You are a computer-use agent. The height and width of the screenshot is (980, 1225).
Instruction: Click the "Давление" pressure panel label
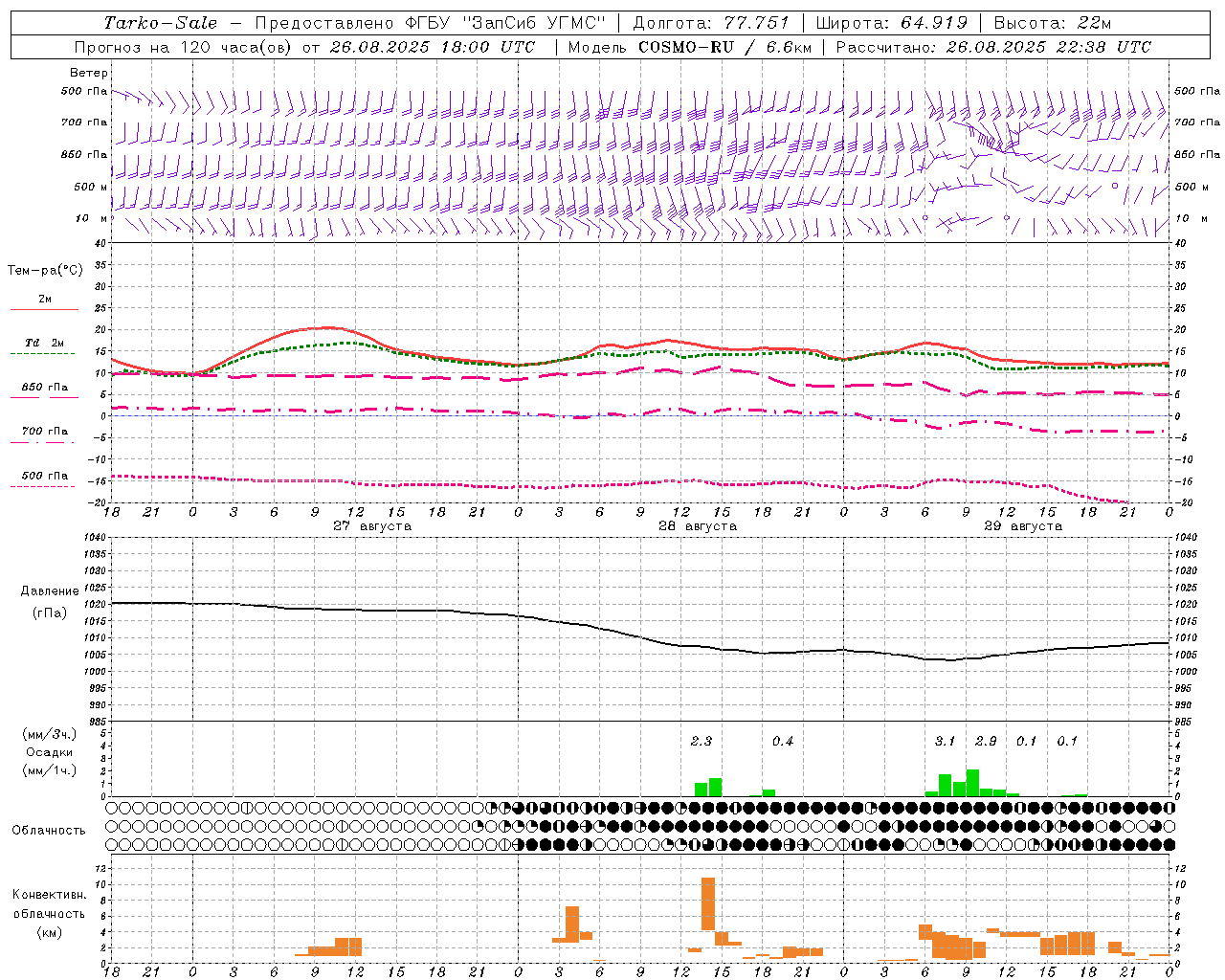(49, 591)
